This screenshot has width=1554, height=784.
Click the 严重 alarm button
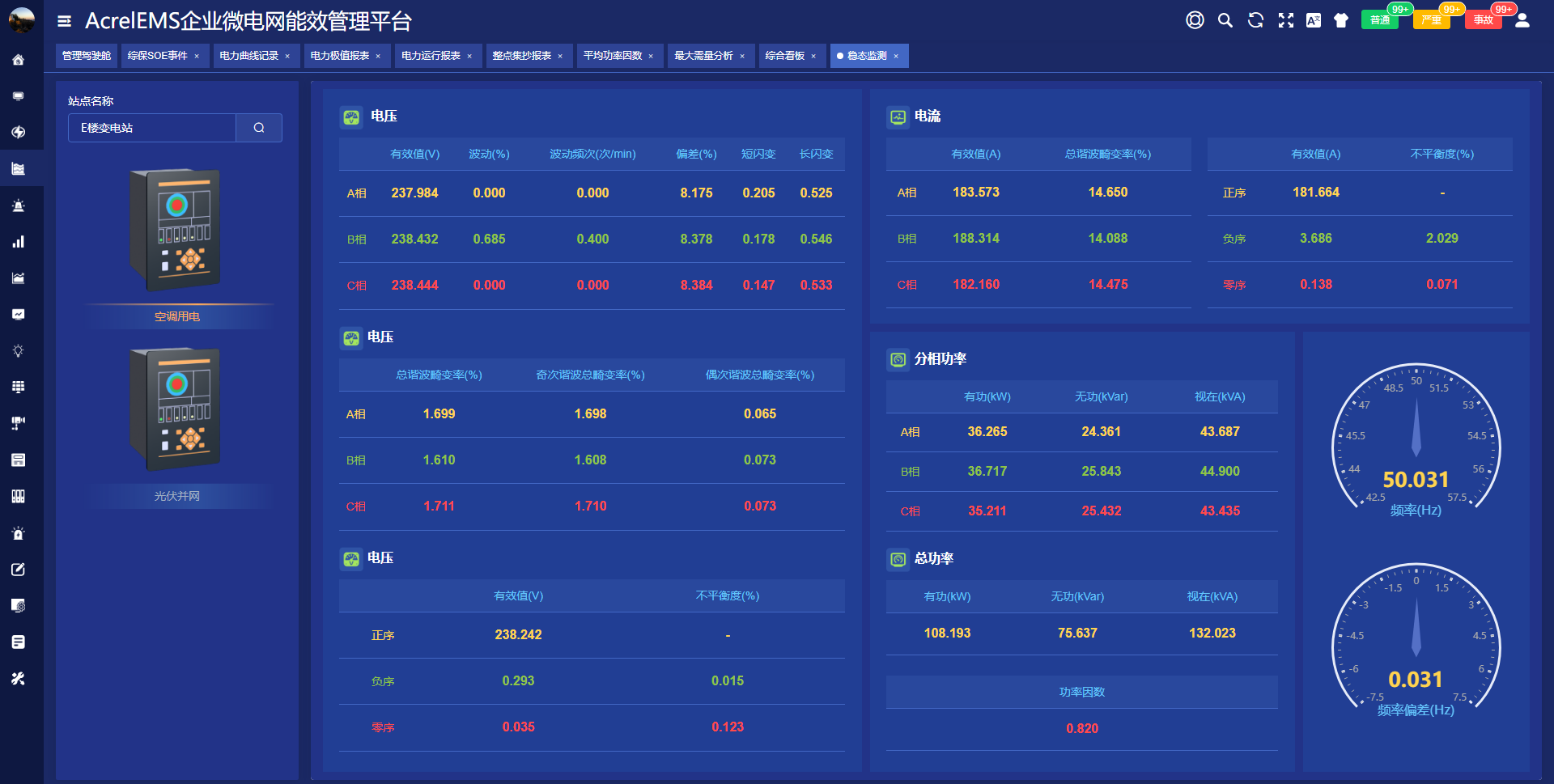[x=1431, y=20]
